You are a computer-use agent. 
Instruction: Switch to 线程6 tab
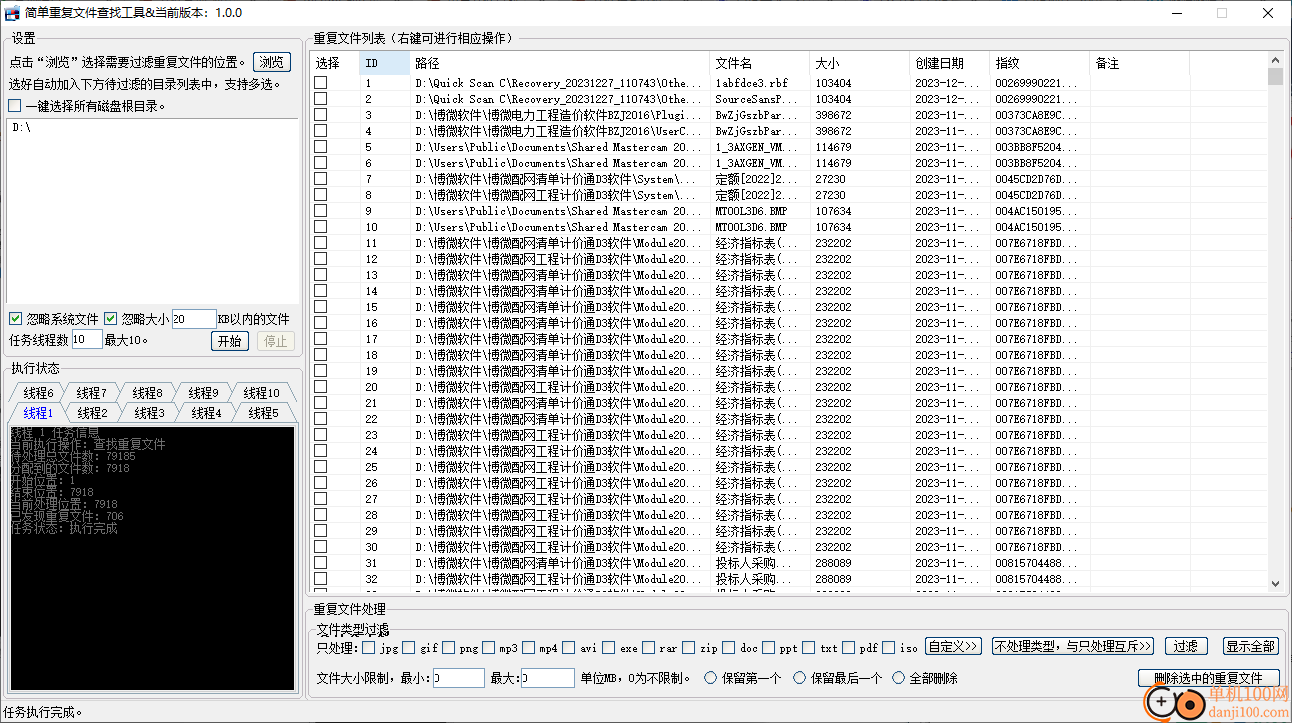coord(38,393)
